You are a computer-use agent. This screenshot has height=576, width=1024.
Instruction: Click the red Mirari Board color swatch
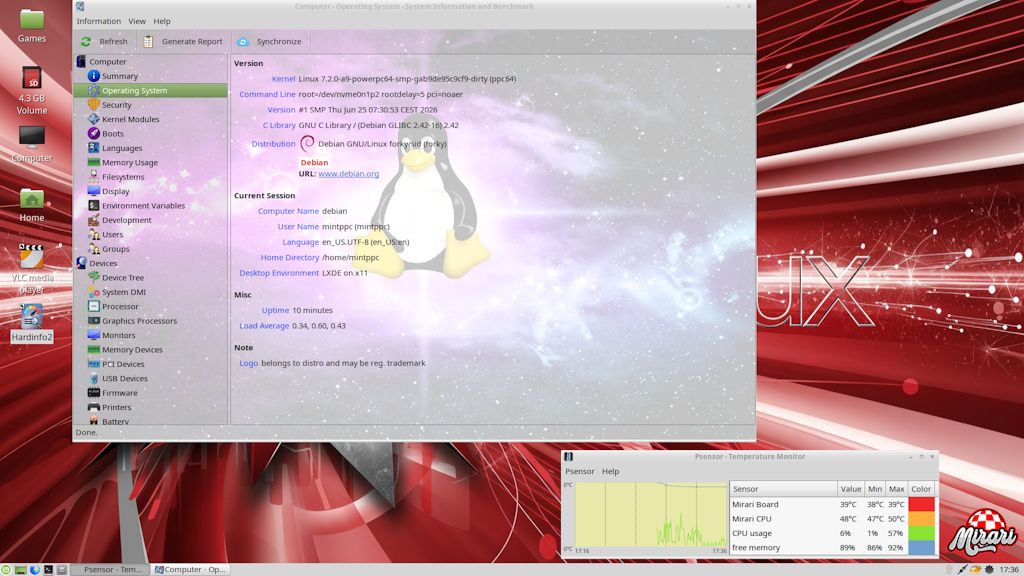click(x=921, y=504)
